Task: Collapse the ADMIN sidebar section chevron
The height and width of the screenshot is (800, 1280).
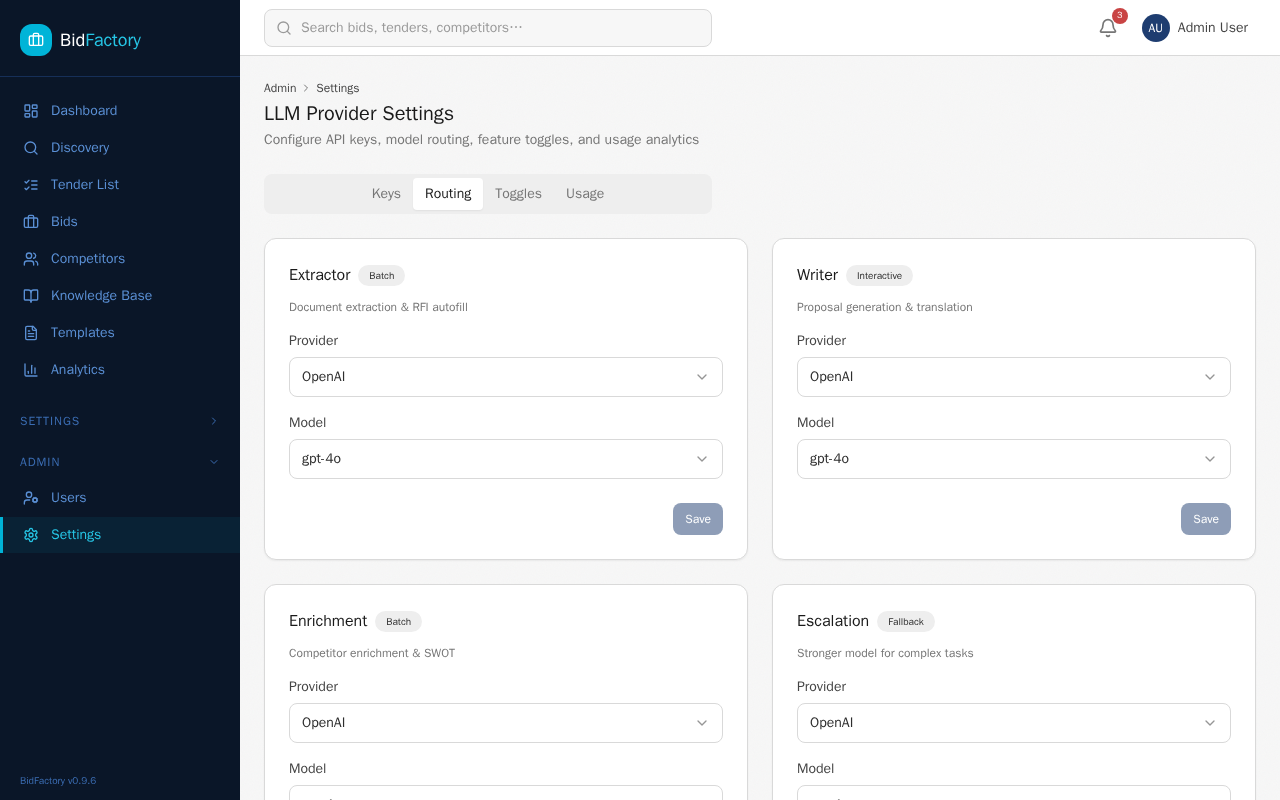Action: 213,462
